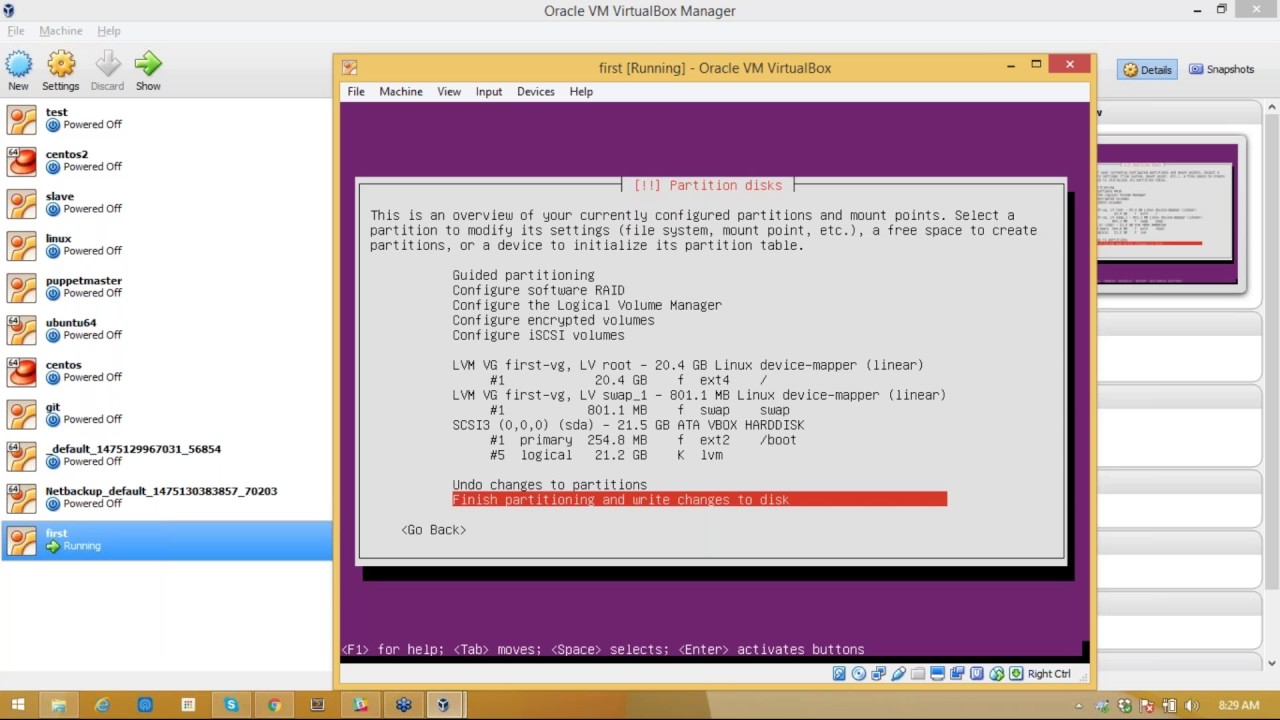Select the git virtual machine
This screenshot has height=720, width=1280.
coord(166,413)
